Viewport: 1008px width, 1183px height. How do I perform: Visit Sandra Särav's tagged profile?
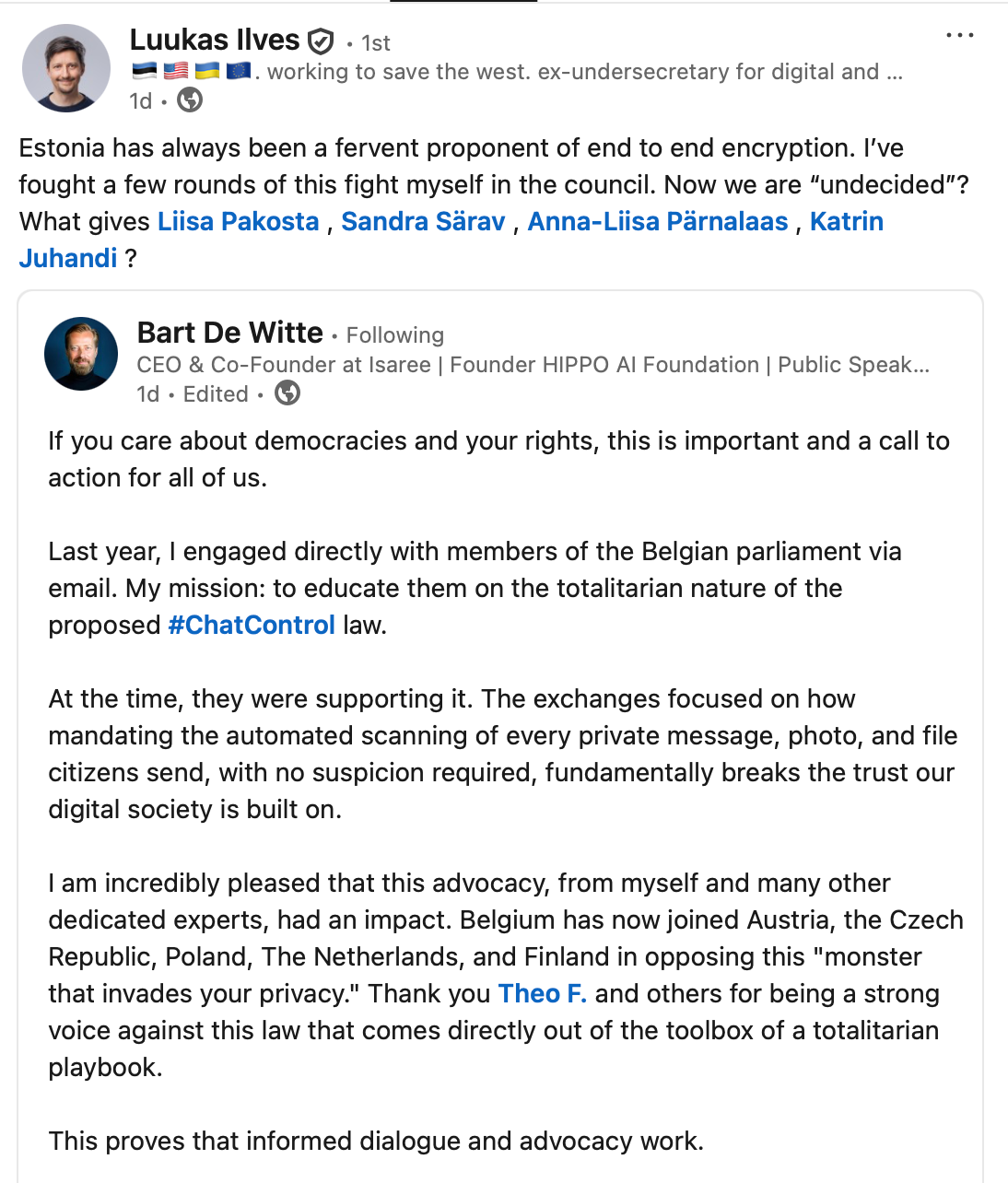(x=423, y=222)
